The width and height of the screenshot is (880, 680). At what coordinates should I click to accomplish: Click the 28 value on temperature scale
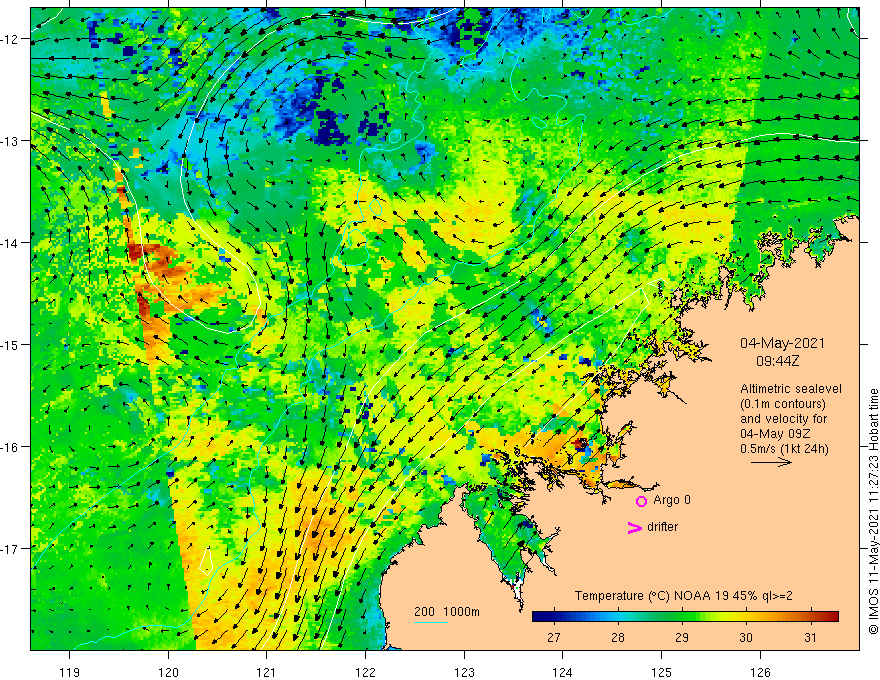point(618,637)
